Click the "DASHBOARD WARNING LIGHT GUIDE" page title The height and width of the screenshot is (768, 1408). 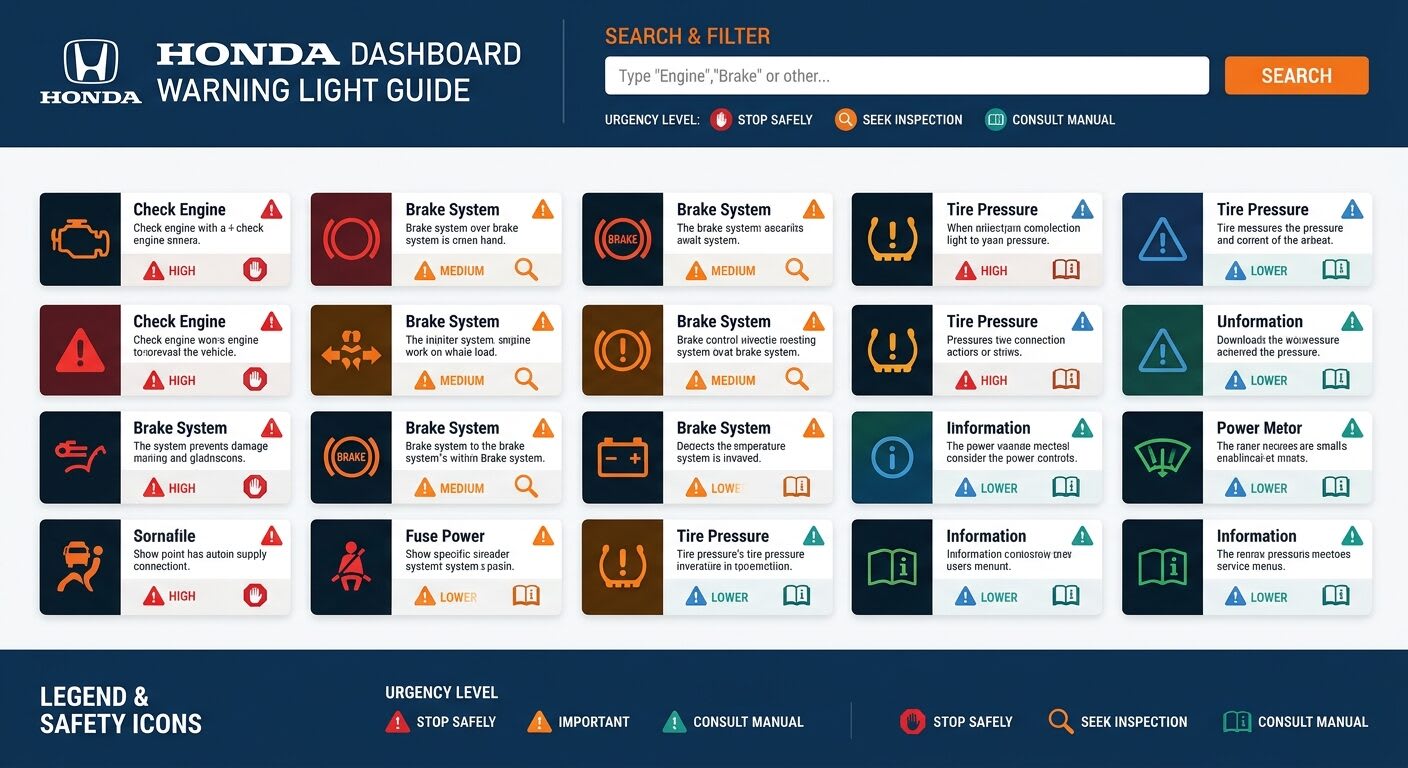coord(339,72)
